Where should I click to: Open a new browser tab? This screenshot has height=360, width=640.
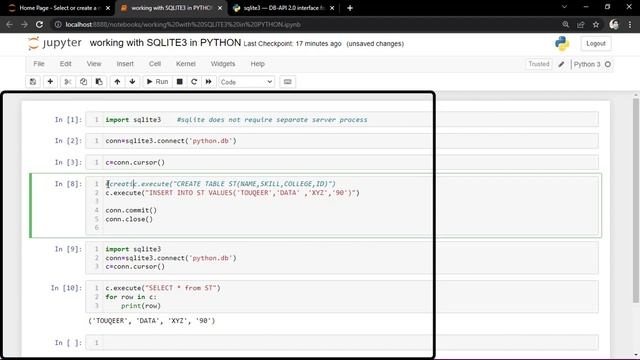coord(350,8)
